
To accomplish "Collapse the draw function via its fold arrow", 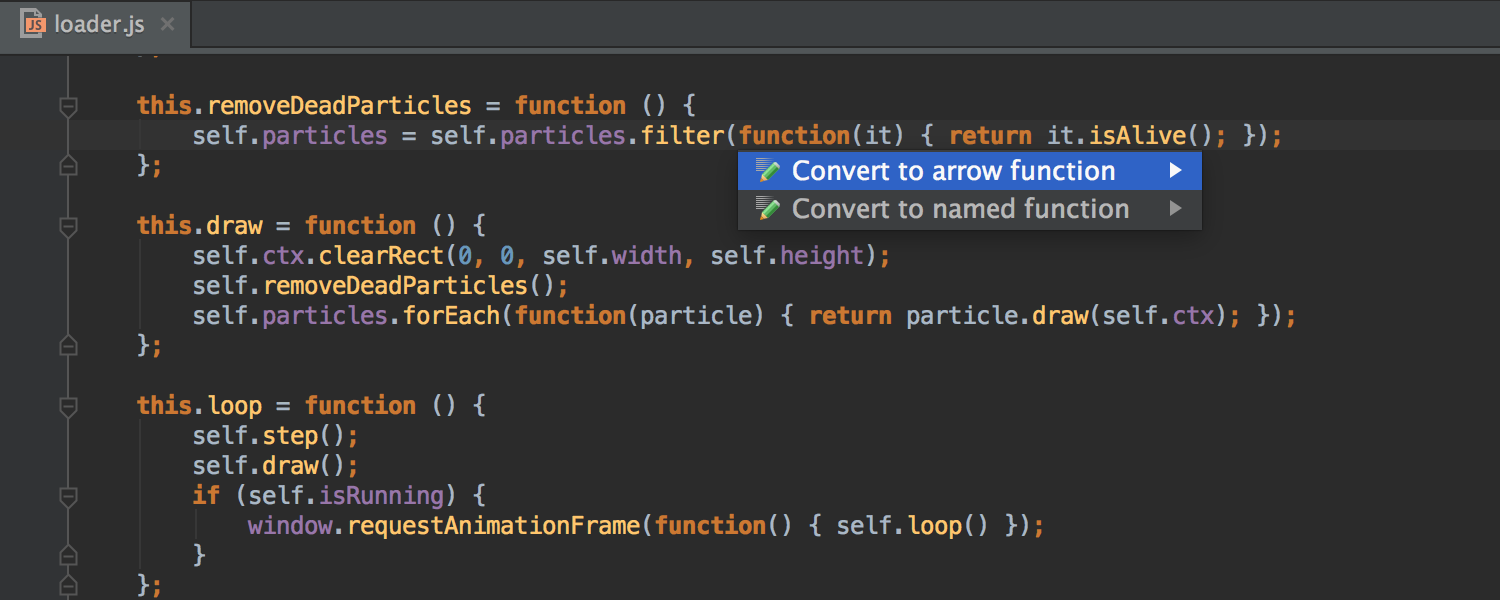I will 67,224.
